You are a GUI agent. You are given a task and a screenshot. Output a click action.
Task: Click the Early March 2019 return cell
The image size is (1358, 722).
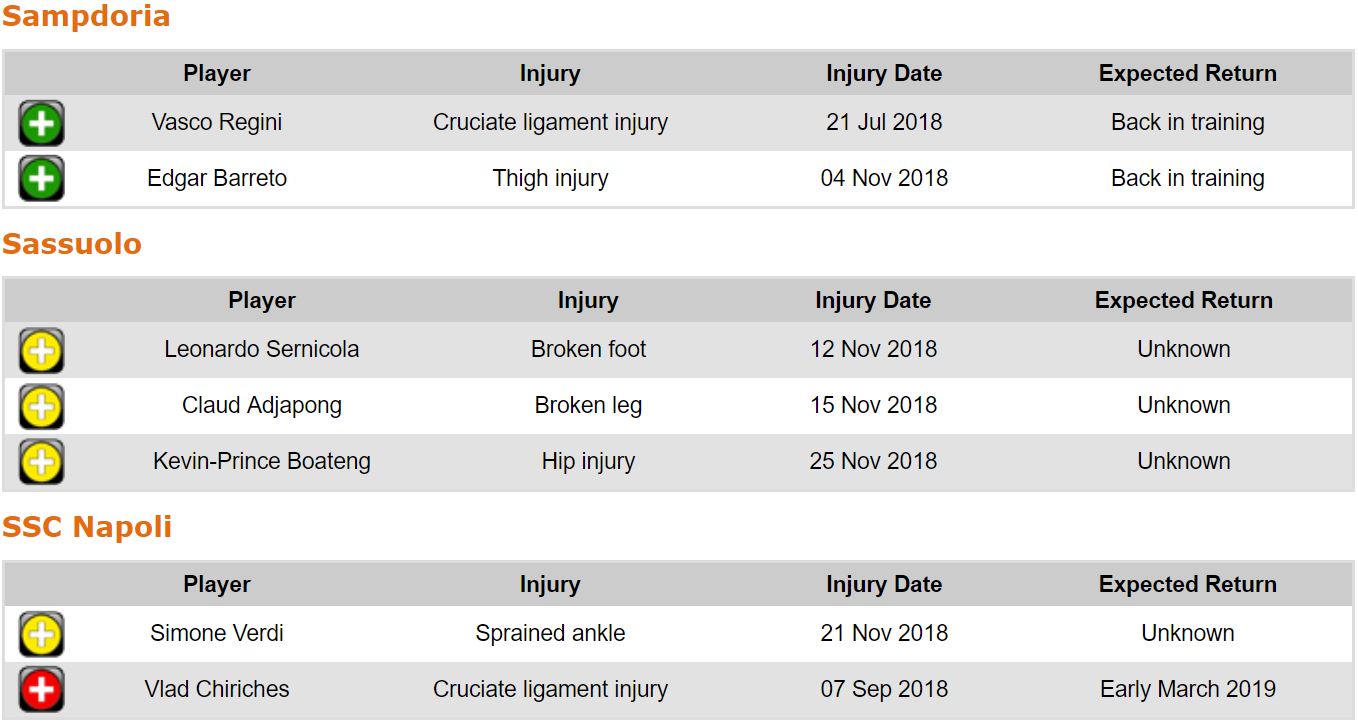1188,689
